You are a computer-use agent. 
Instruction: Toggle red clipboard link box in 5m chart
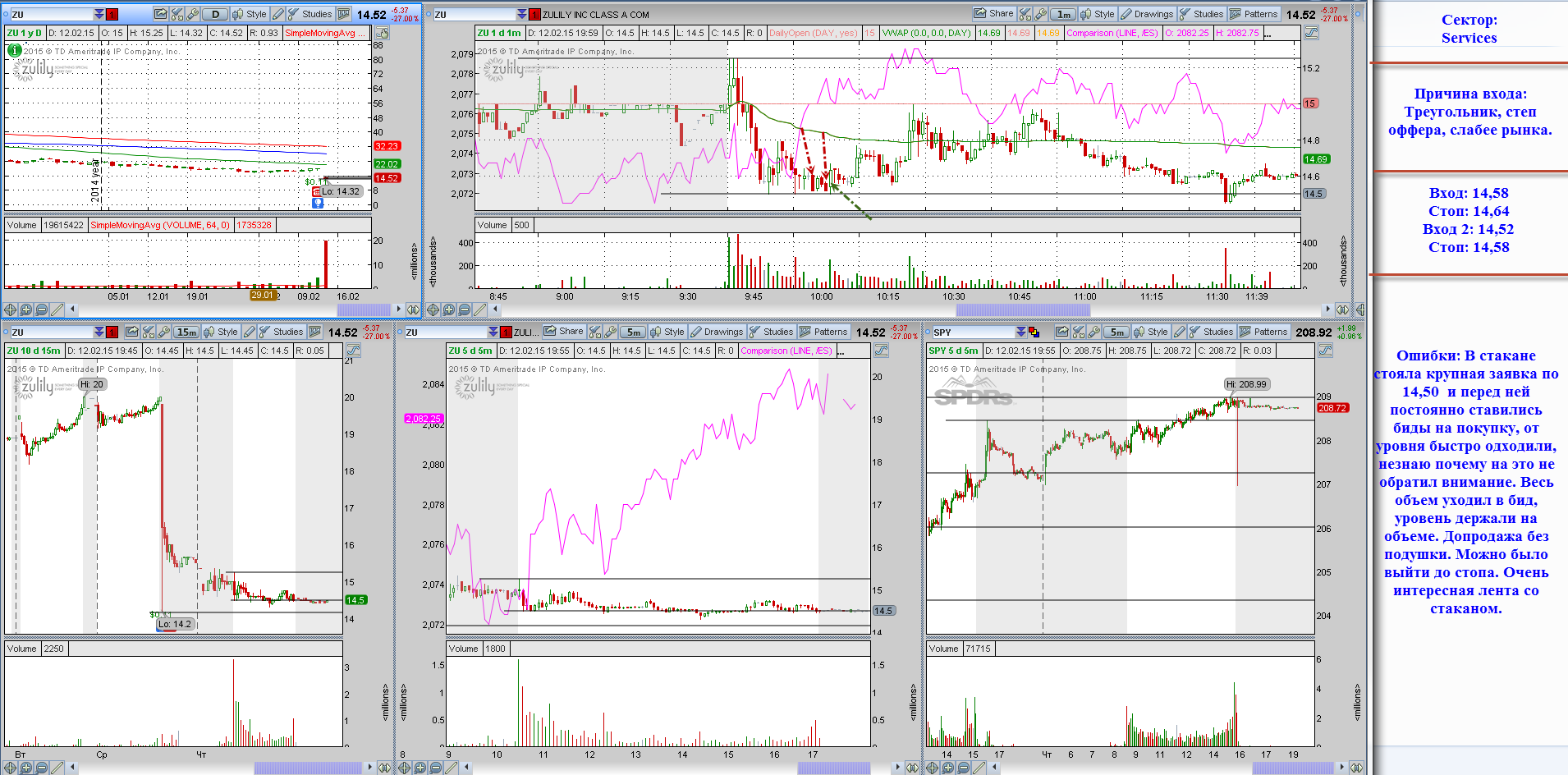click(x=506, y=332)
